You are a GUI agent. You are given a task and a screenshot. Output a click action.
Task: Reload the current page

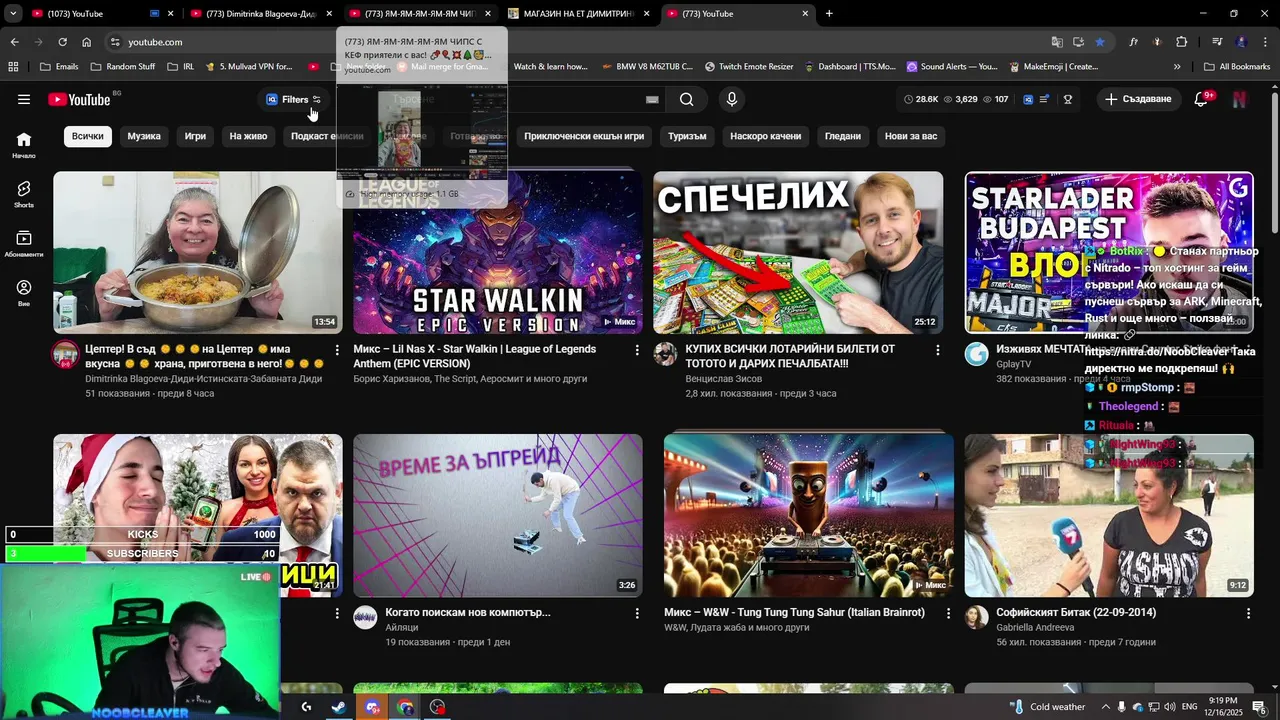point(62,42)
